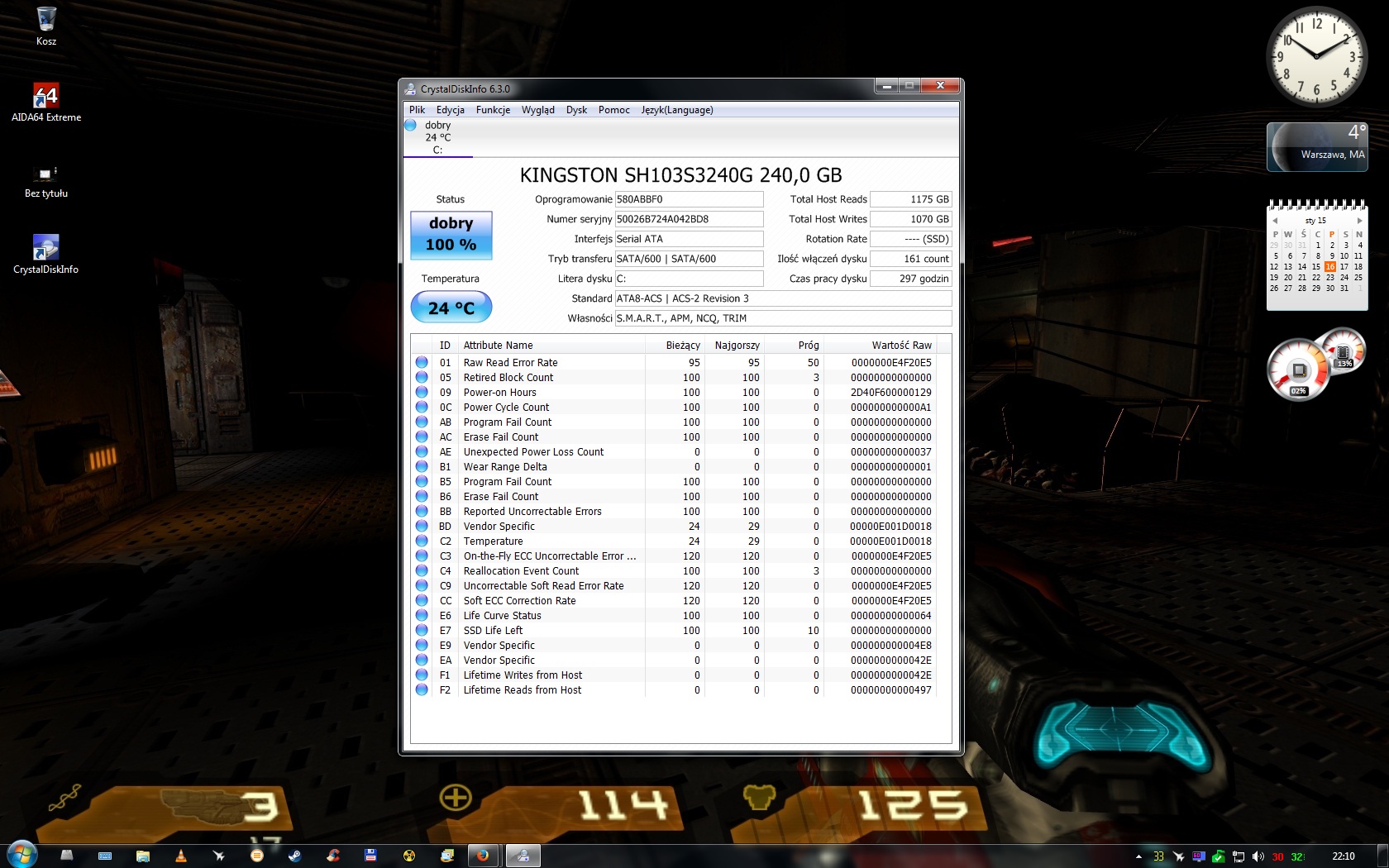Image resolution: width=1389 pixels, height=868 pixels.
Task: Select the Lifetime Writes from Host row
Action: (x=674, y=675)
